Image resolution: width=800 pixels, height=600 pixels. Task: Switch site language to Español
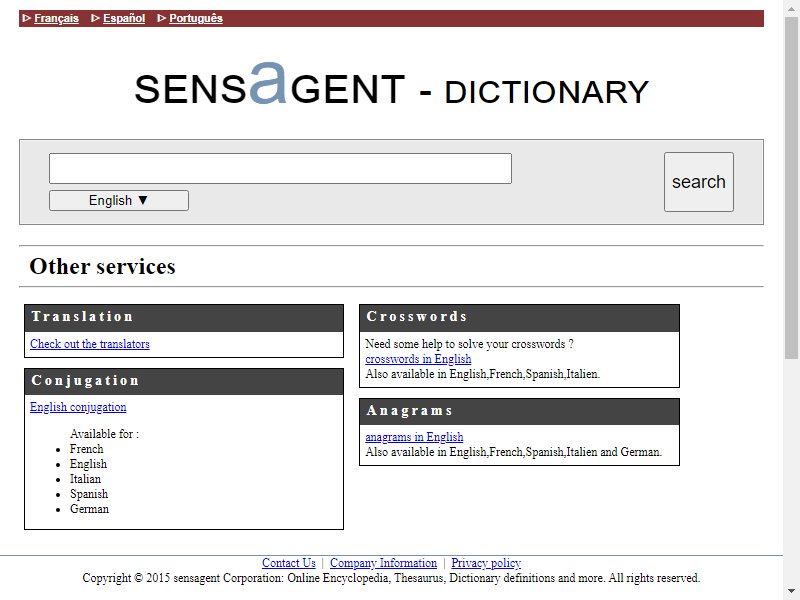(x=124, y=18)
